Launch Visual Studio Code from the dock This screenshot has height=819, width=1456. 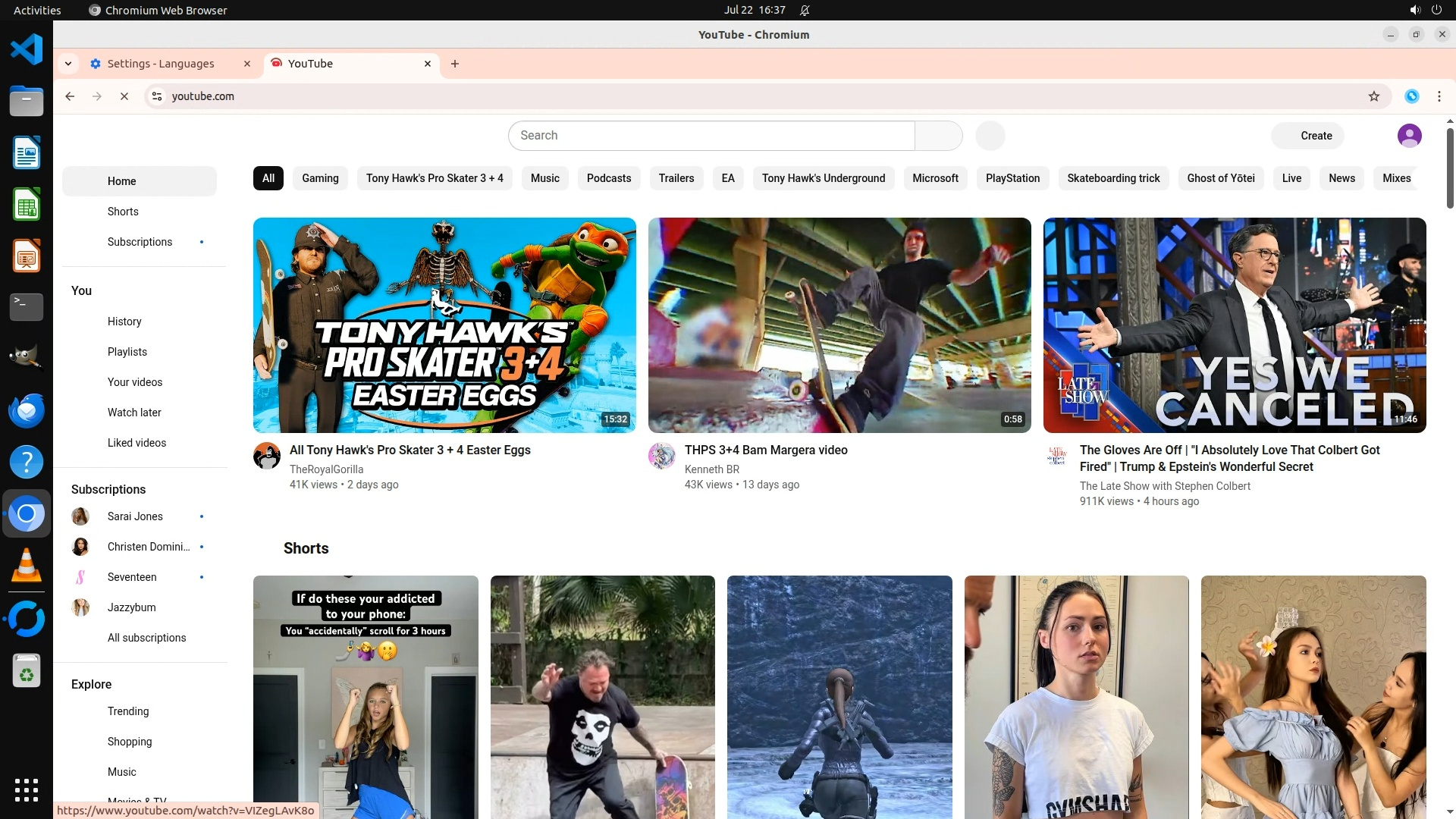pos(27,50)
